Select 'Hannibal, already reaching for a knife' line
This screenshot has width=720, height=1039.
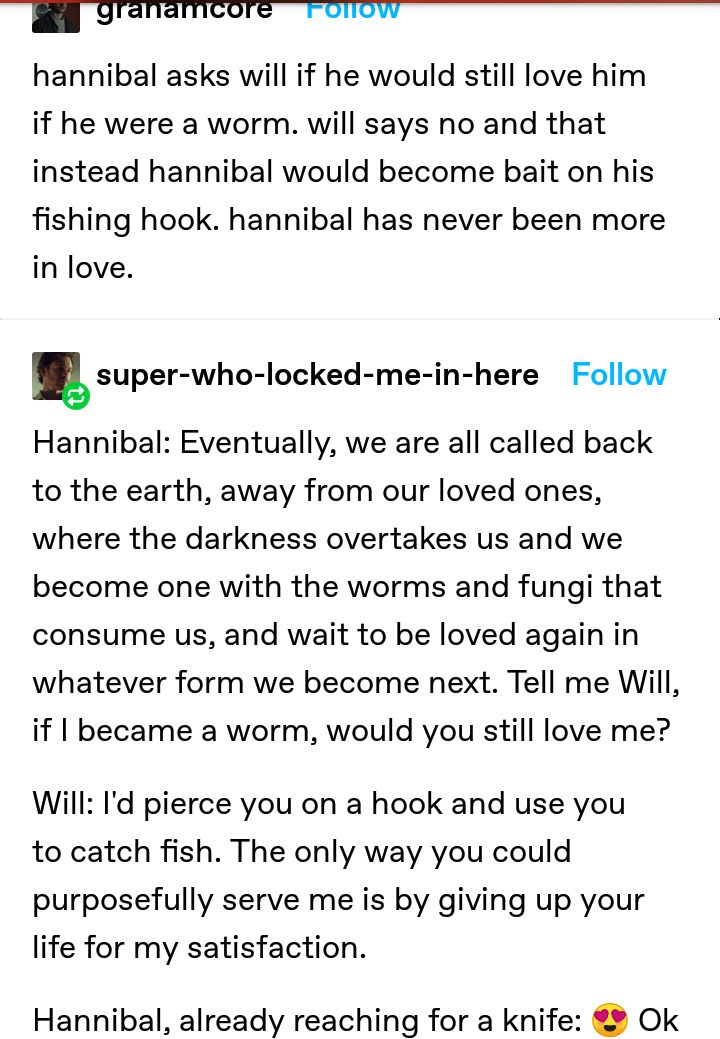pyautogui.click(x=307, y=1020)
